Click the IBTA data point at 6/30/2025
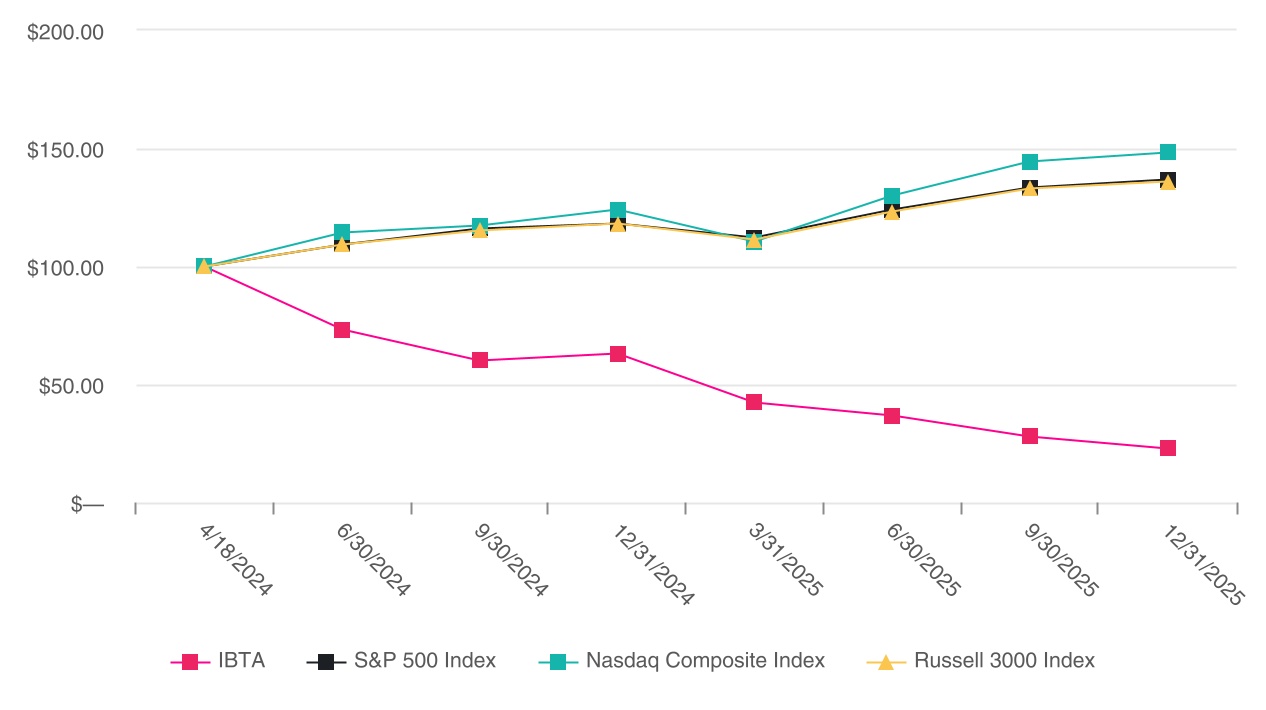This screenshot has height=710, width=1266. (x=892, y=416)
